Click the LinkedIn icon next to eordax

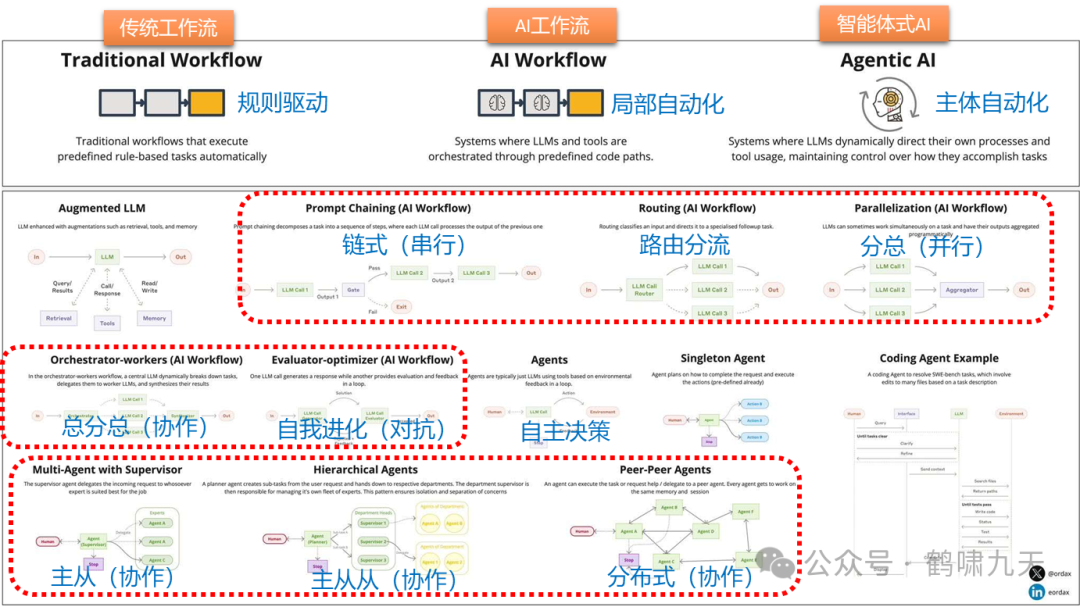1037,591
